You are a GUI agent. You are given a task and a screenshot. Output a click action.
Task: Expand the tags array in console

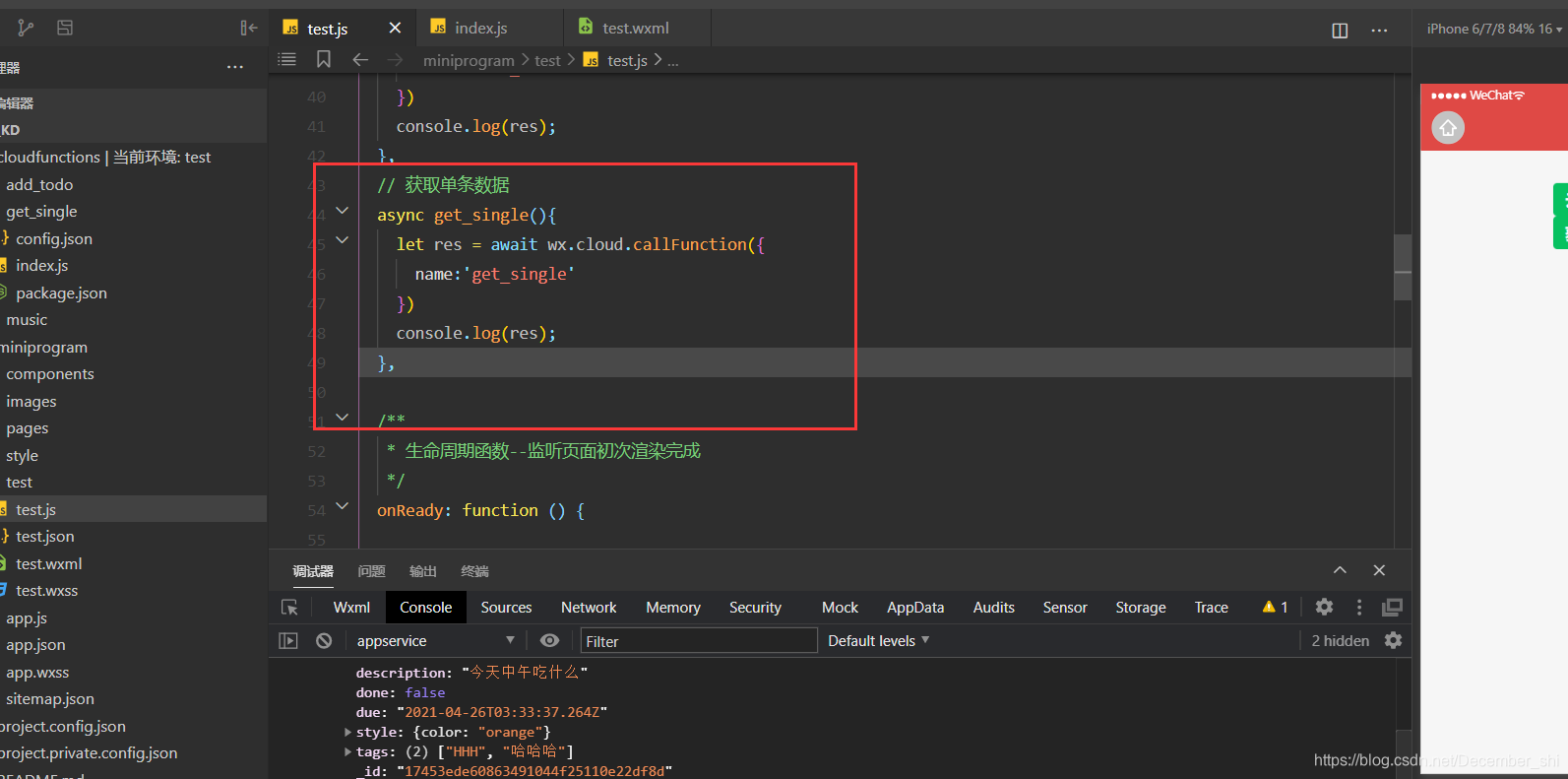347,751
